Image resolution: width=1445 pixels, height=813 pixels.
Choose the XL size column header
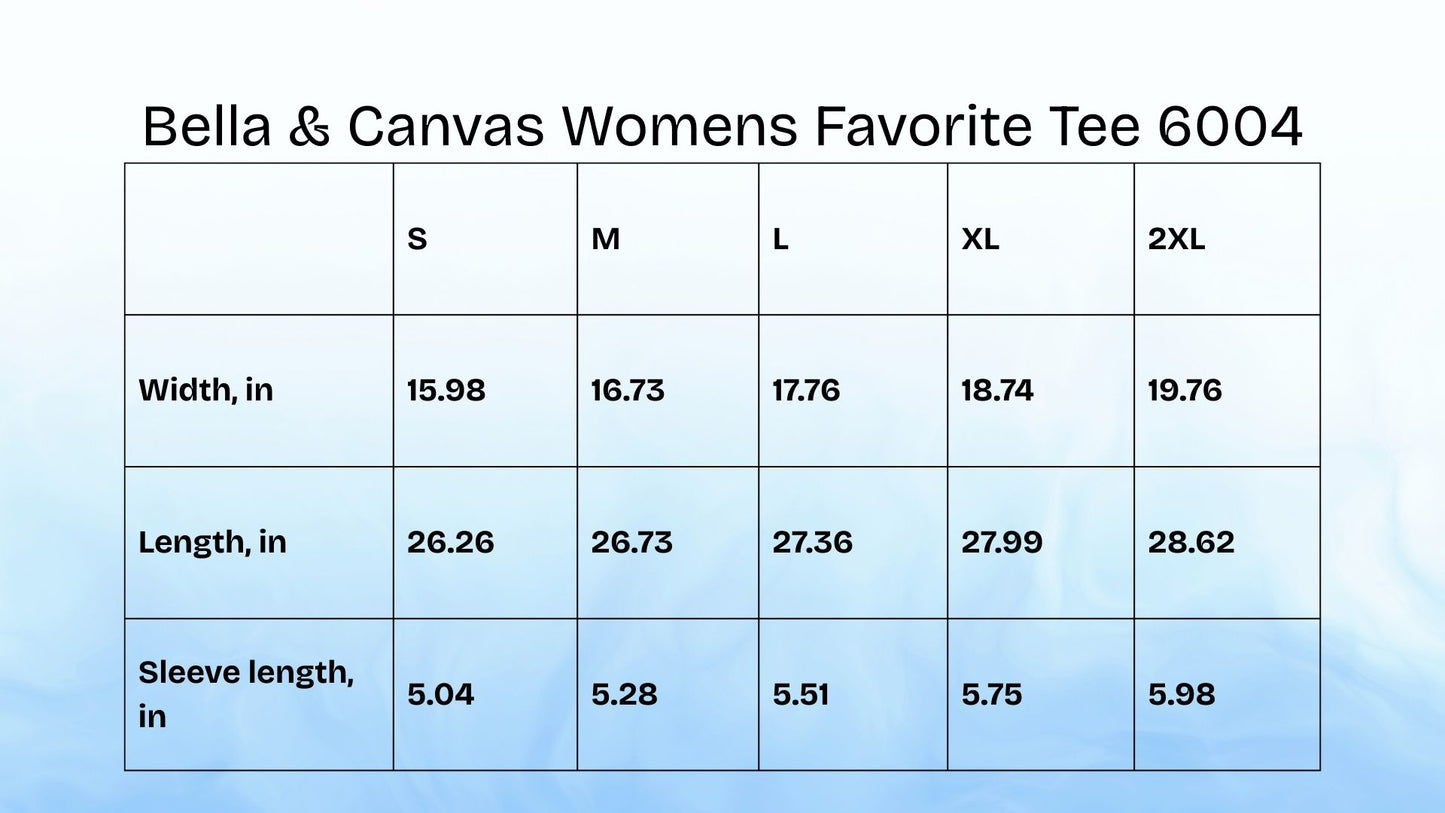[980, 240]
